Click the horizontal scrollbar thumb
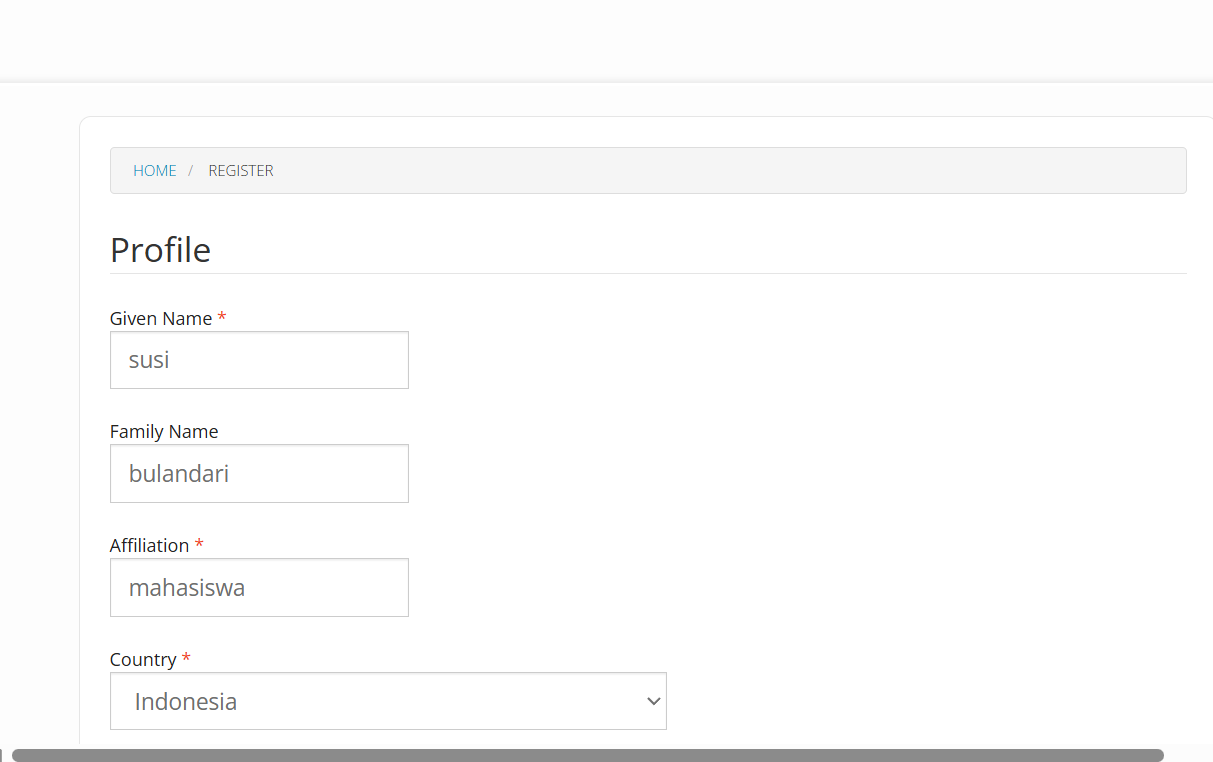1213x762 pixels. tap(587, 755)
